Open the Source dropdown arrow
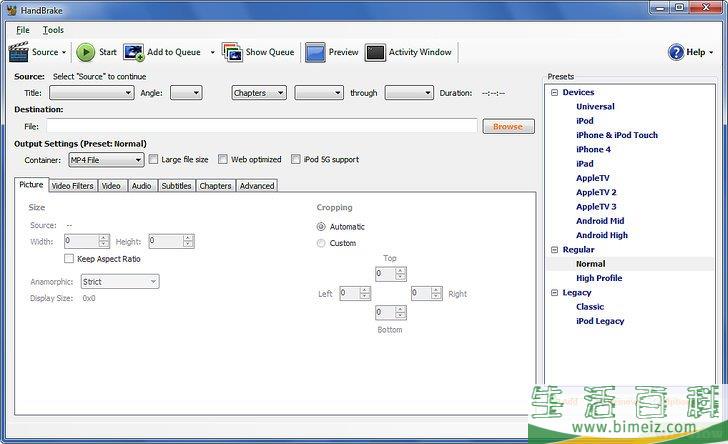This screenshot has width=728, height=444. 64,52
